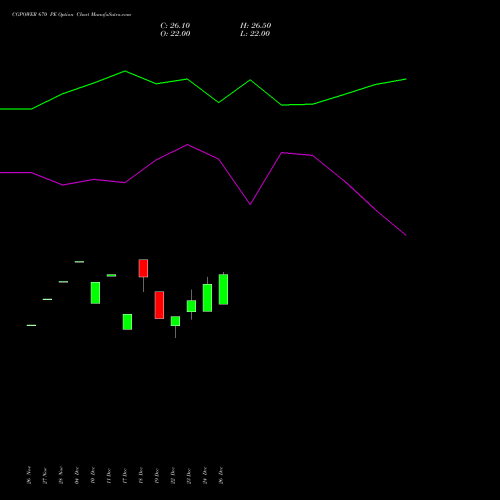Click the green candlestick for 23 Dec
Image resolution: width=500 pixels, height=500 pixels.
(x=191, y=306)
